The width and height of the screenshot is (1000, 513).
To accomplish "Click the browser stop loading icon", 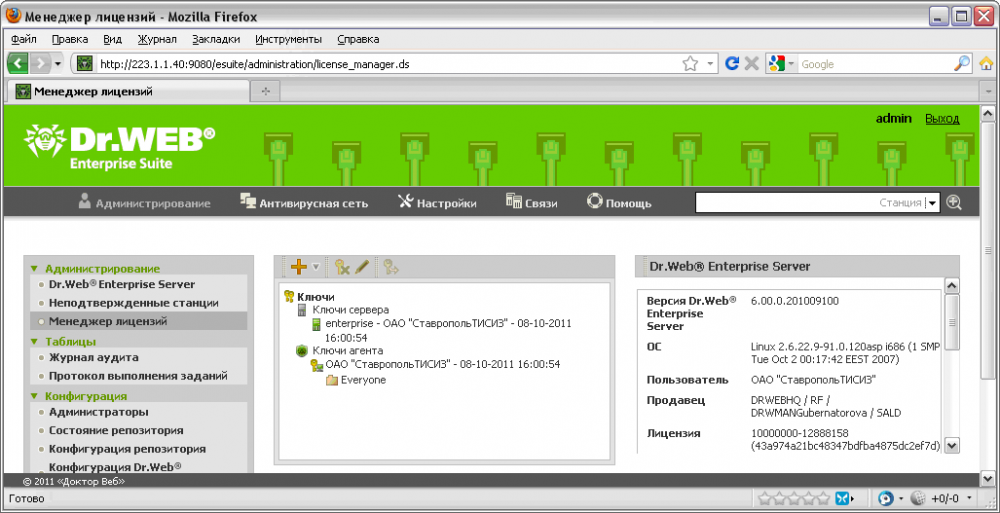I will coord(751,64).
